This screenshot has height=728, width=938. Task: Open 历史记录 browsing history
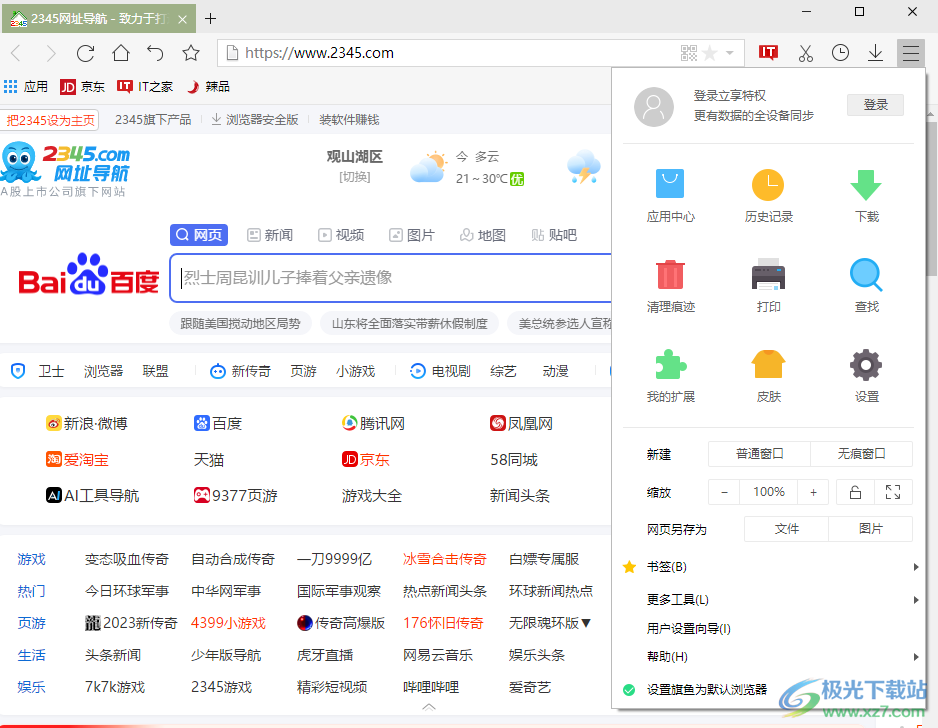tap(768, 193)
